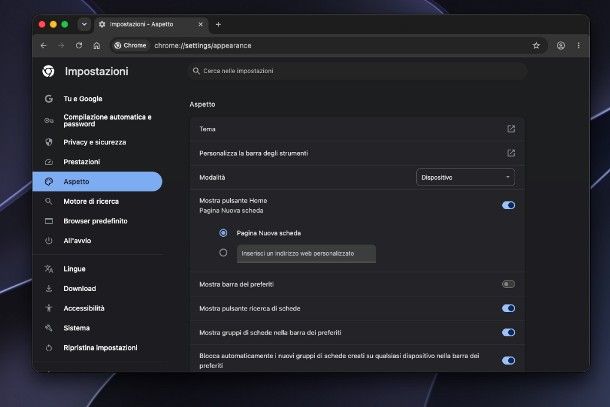Select Aspetto in the sidebar
The image size is (610, 407).
(x=98, y=181)
